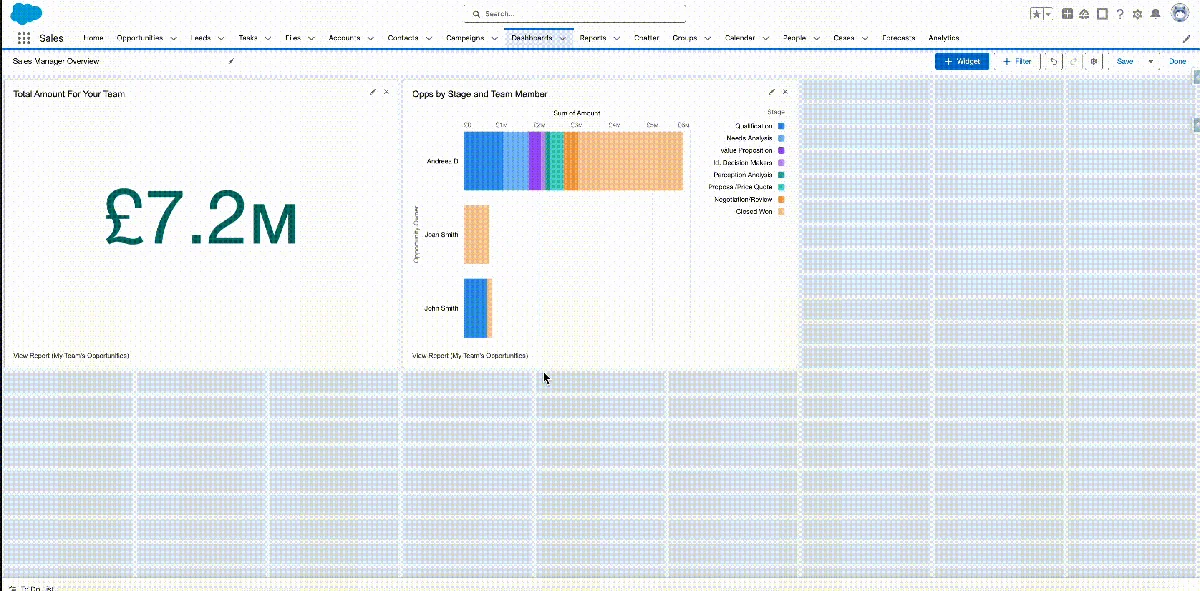Viewport: 1200px width, 591px height.
Task: Edit the Opps by Stage widget
Action: (x=772, y=92)
